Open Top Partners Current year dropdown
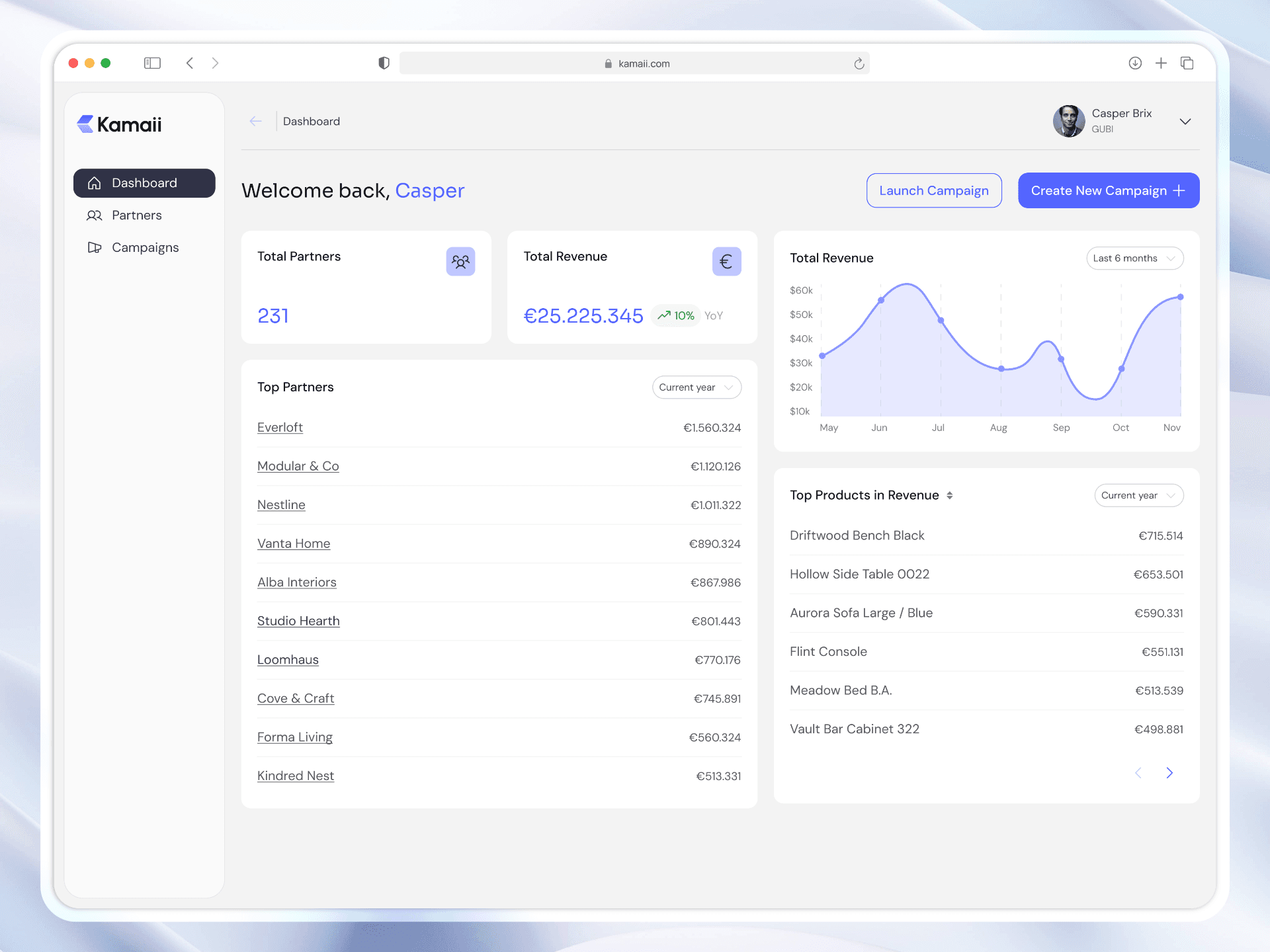The height and width of the screenshot is (952, 1270). [697, 387]
